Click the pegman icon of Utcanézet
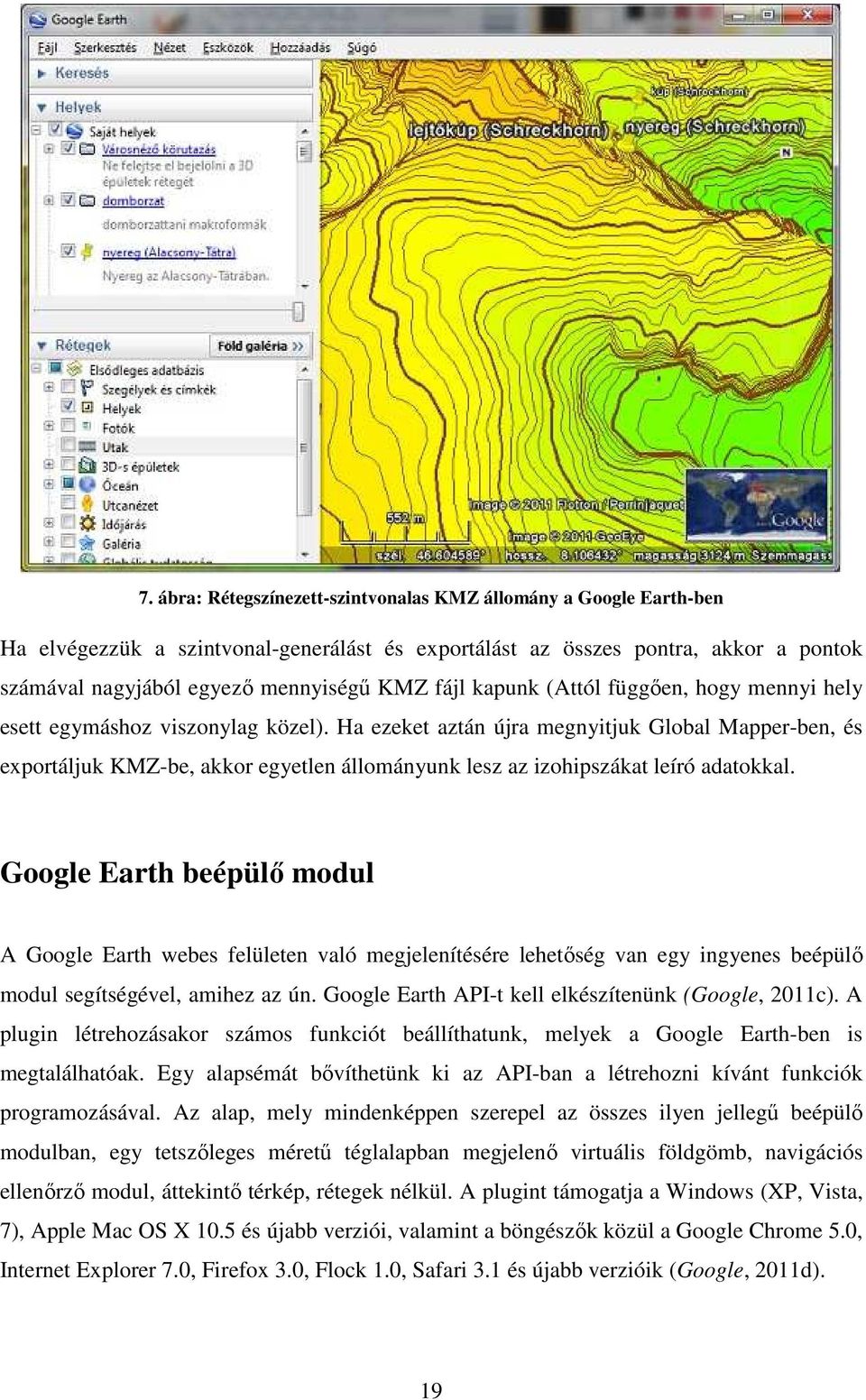The height and width of the screenshot is (1400, 866). 88,504
